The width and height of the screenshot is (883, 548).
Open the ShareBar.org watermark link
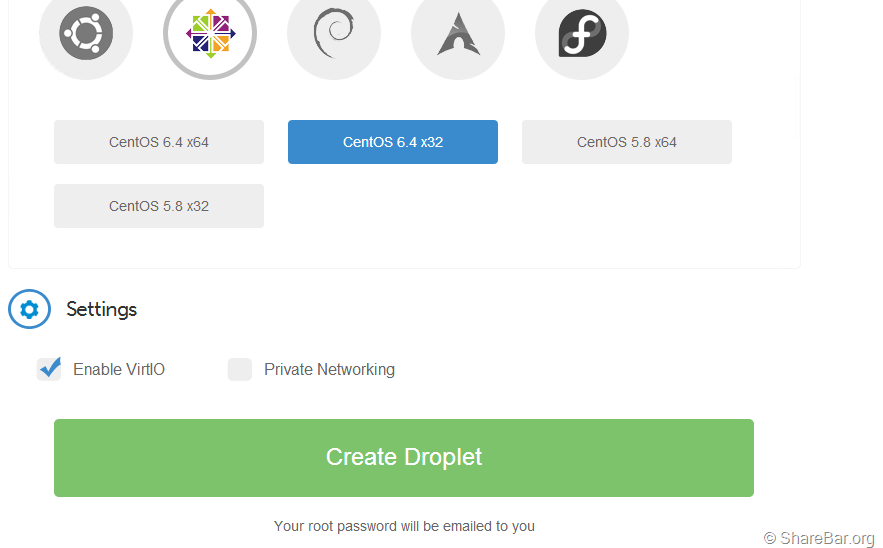tap(827, 539)
